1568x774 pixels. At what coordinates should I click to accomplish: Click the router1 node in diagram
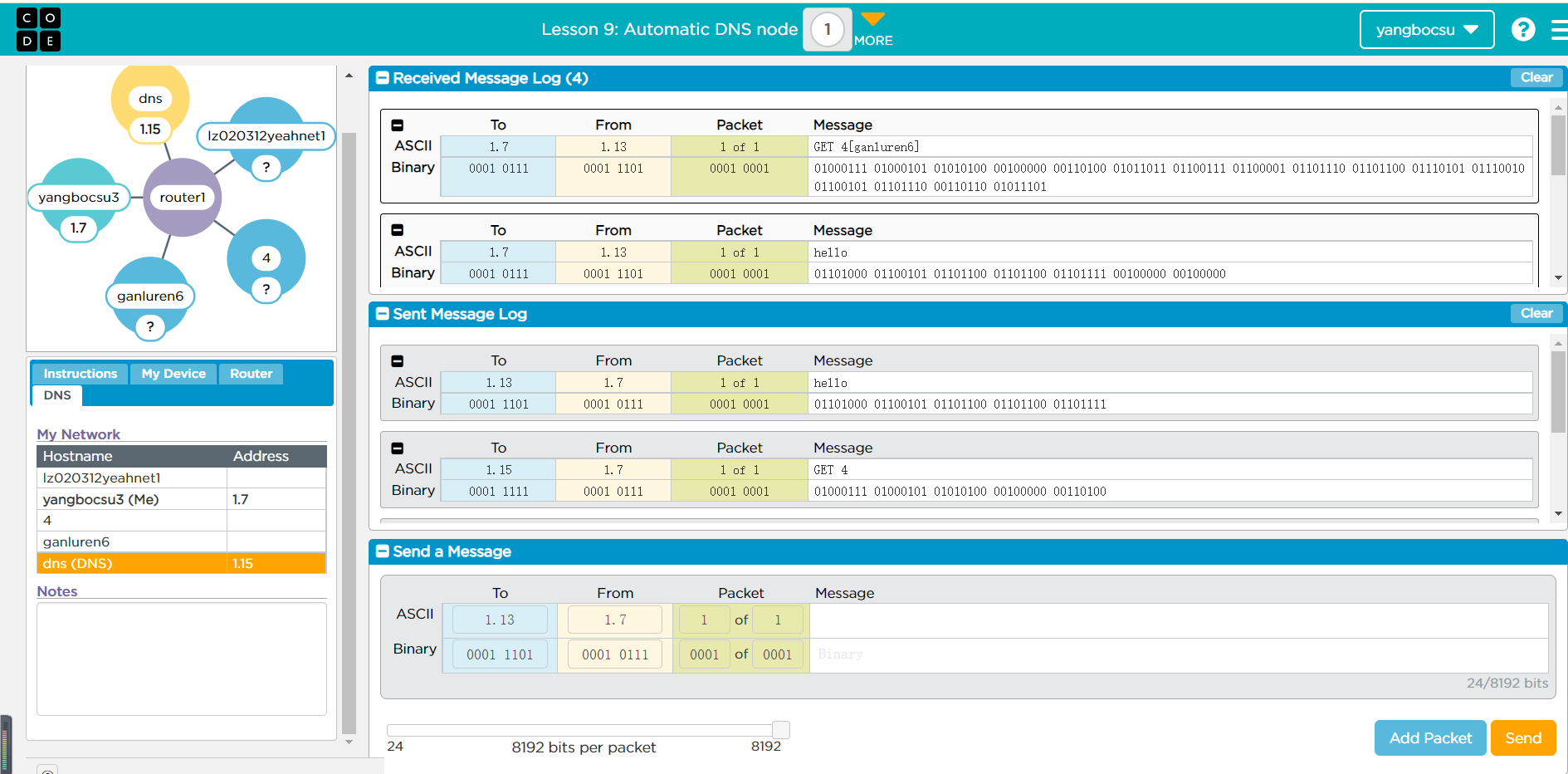coord(183,198)
